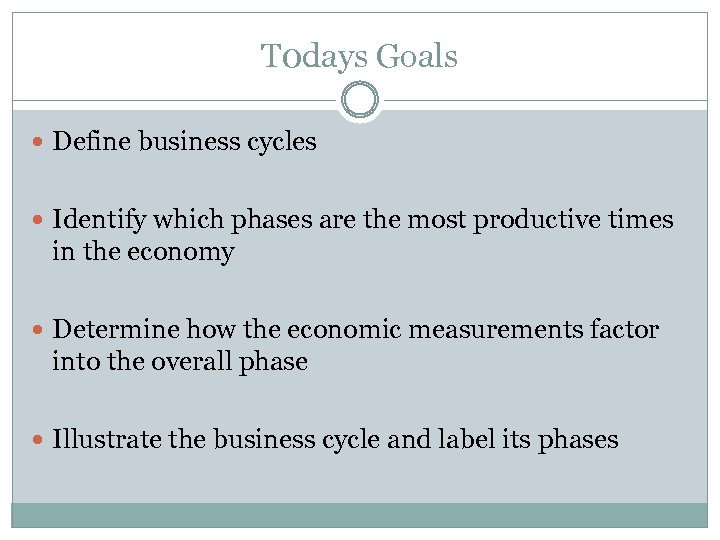
Task: Click the bullet marker before 'Determine how the economic'
Action: tap(38, 330)
